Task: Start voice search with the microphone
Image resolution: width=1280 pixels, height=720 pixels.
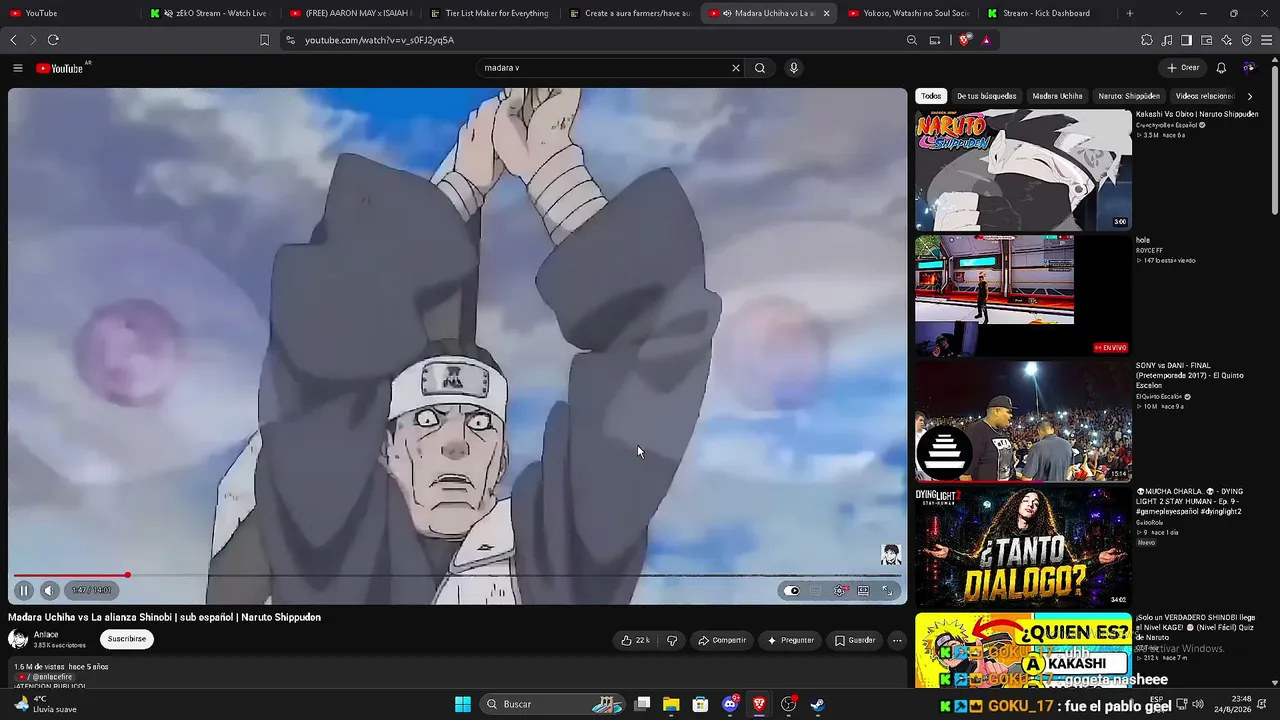Action: click(793, 68)
